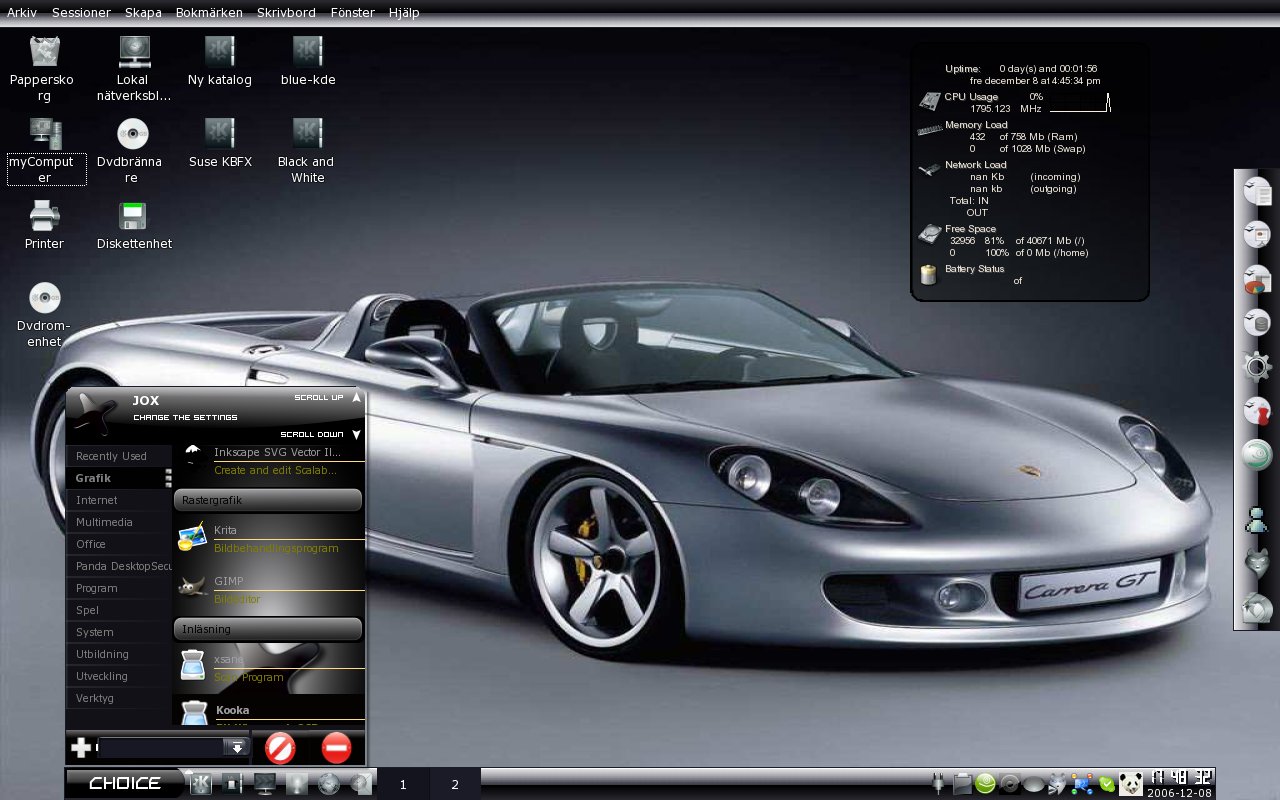Viewport: 1280px width, 800px height.
Task: Select the Dvdbrännare desktop icon
Action: coord(132,151)
